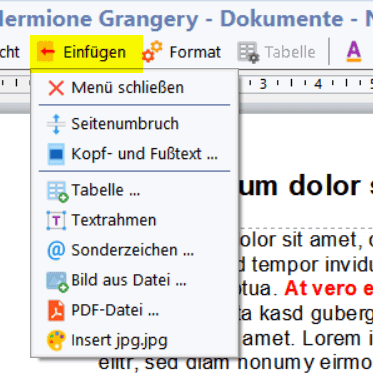Click the font color A button

pos(354,52)
